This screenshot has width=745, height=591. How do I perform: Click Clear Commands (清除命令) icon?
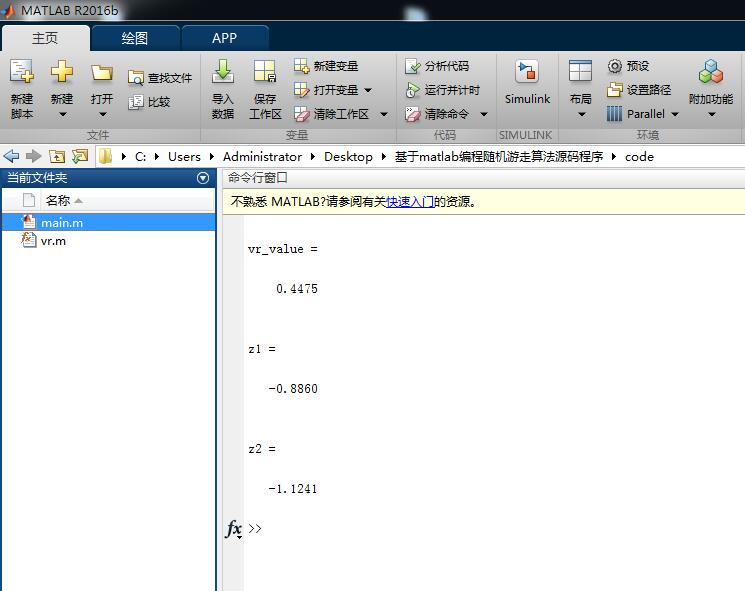point(412,114)
